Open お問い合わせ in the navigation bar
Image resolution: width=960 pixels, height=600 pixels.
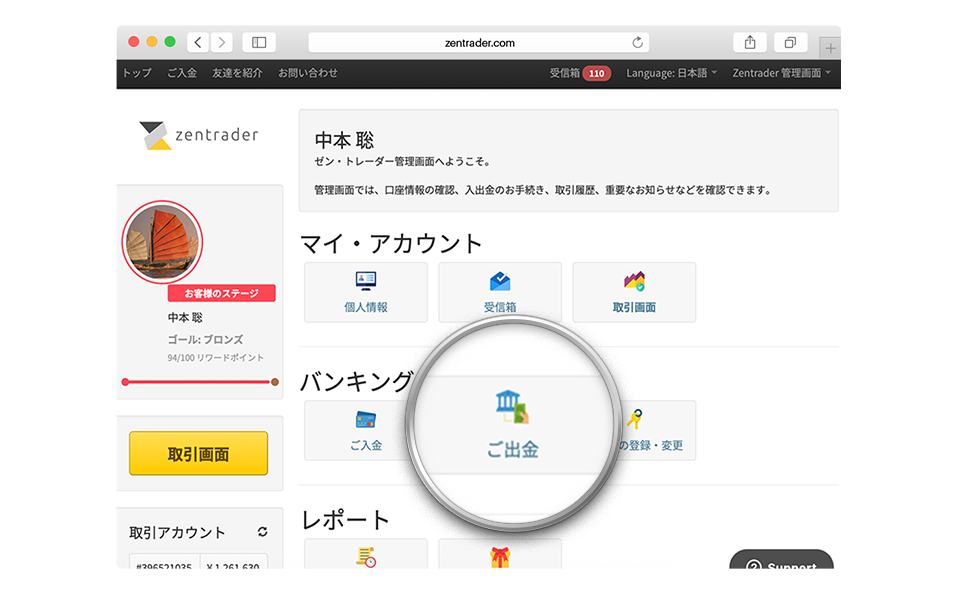tap(308, 73)
